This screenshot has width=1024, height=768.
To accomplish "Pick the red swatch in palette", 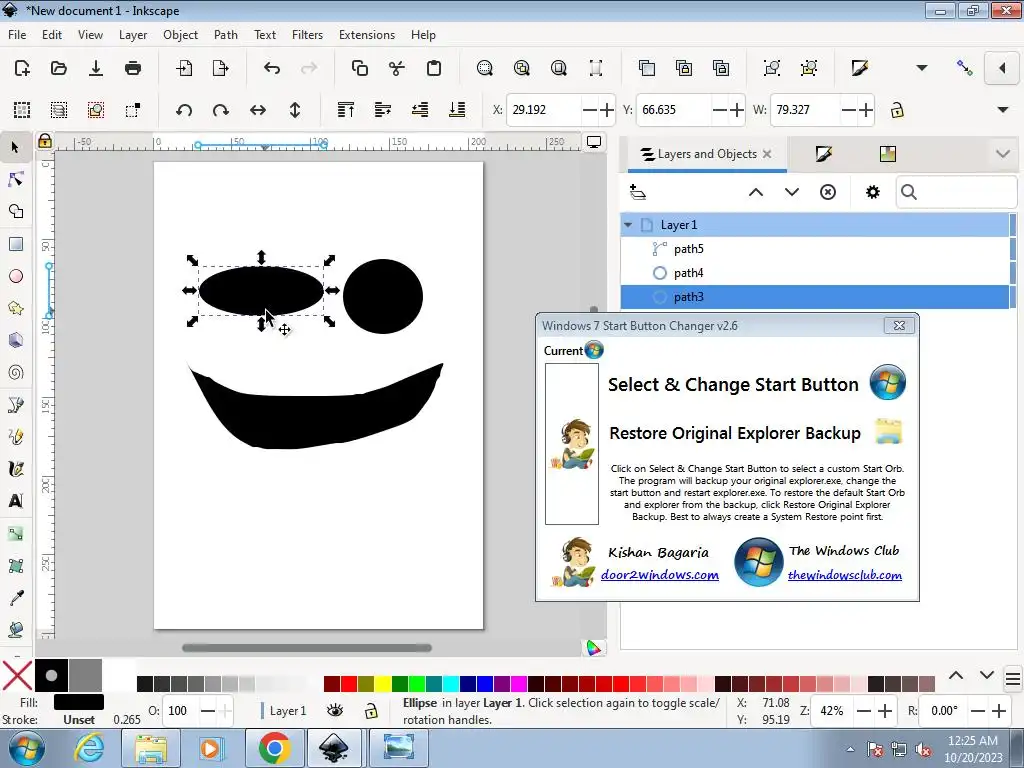I will [349, 684].
